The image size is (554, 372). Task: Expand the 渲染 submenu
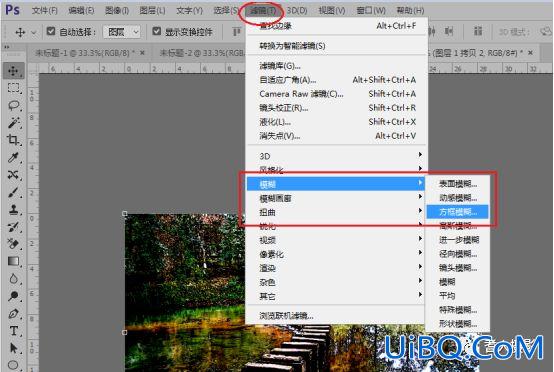[x=336, y=268]
